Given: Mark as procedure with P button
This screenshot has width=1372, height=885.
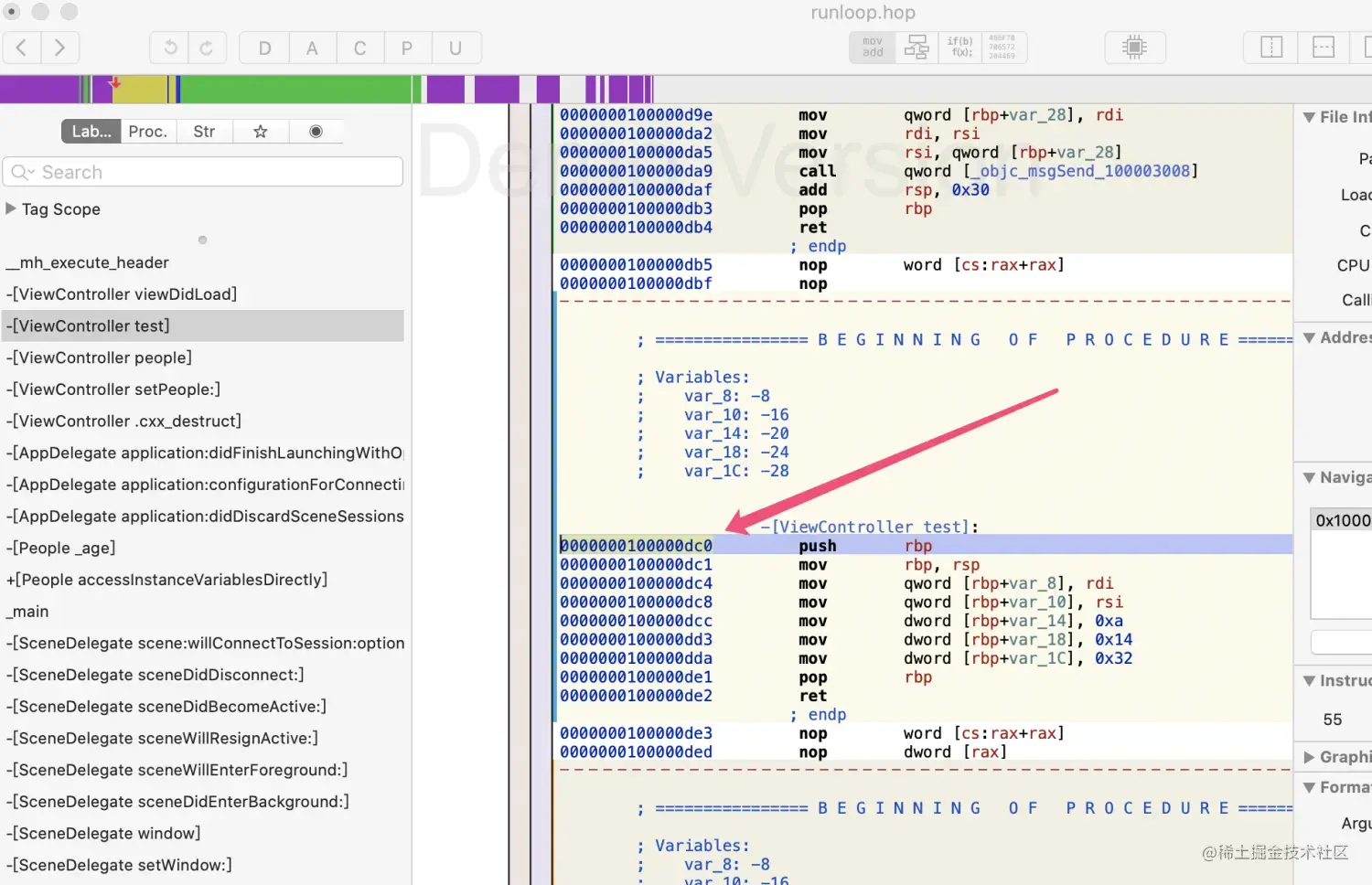Looking at the screenshot, I should click(407, 48).
